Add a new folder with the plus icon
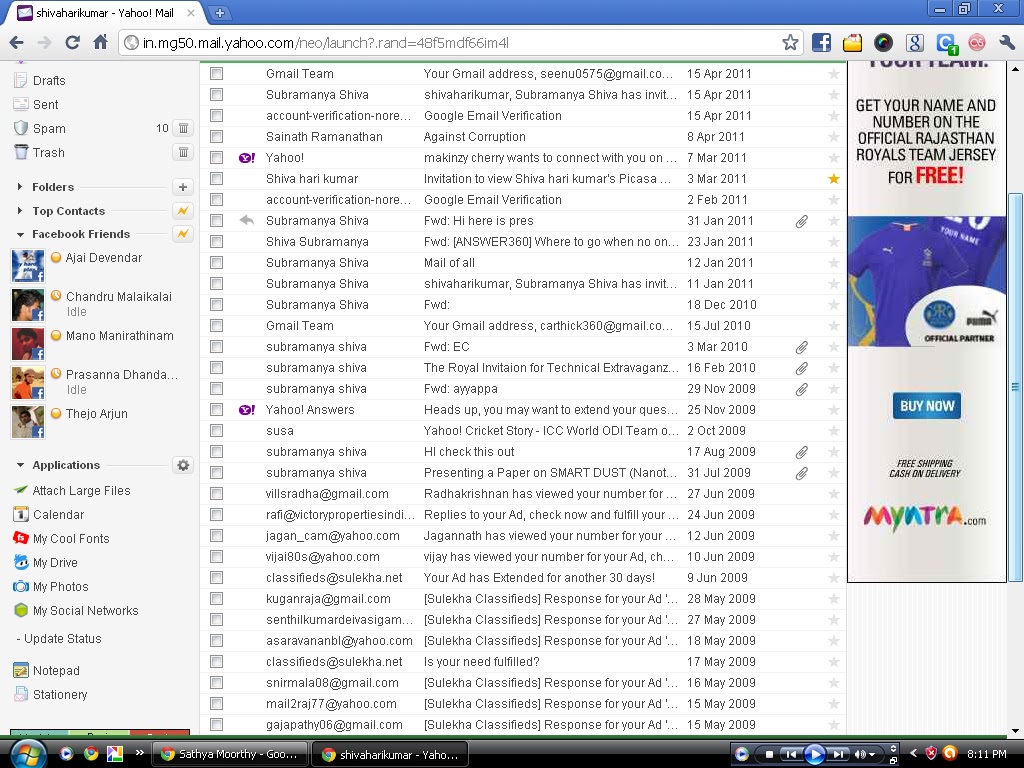The height and width of the screenshot is (768, 1024). 183,187
